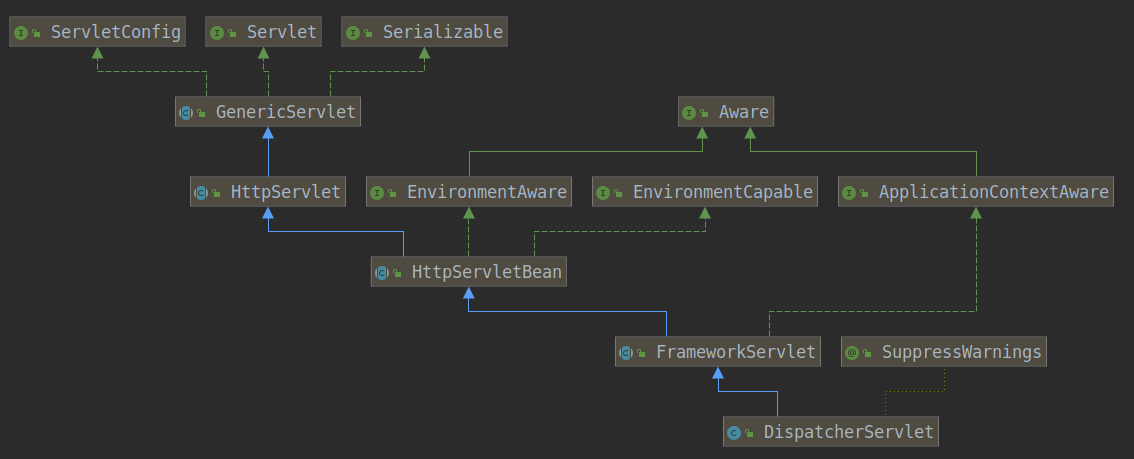Click the blue arrowhead beneath HttpServletBean
The image size is (1134, 459).
(x=468, y=294)
